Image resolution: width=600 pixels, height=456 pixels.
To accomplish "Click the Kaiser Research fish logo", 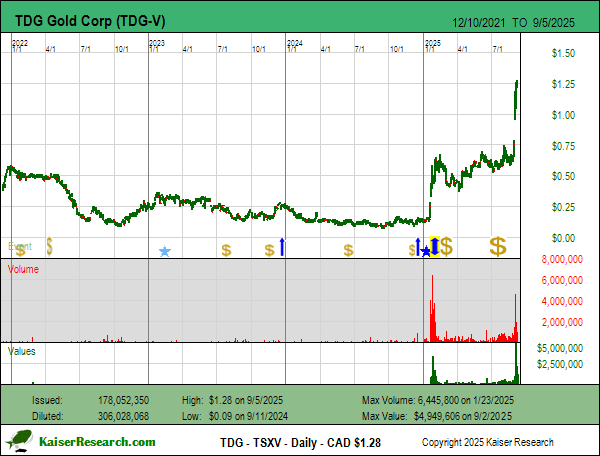I will pos(19,441).
